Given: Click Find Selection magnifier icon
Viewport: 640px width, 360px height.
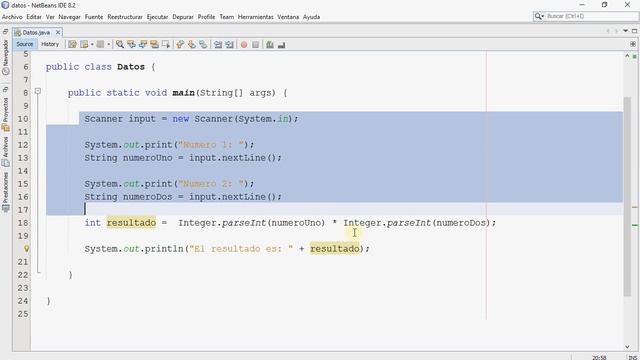Looking at the screenshot, I should (120, 44).
